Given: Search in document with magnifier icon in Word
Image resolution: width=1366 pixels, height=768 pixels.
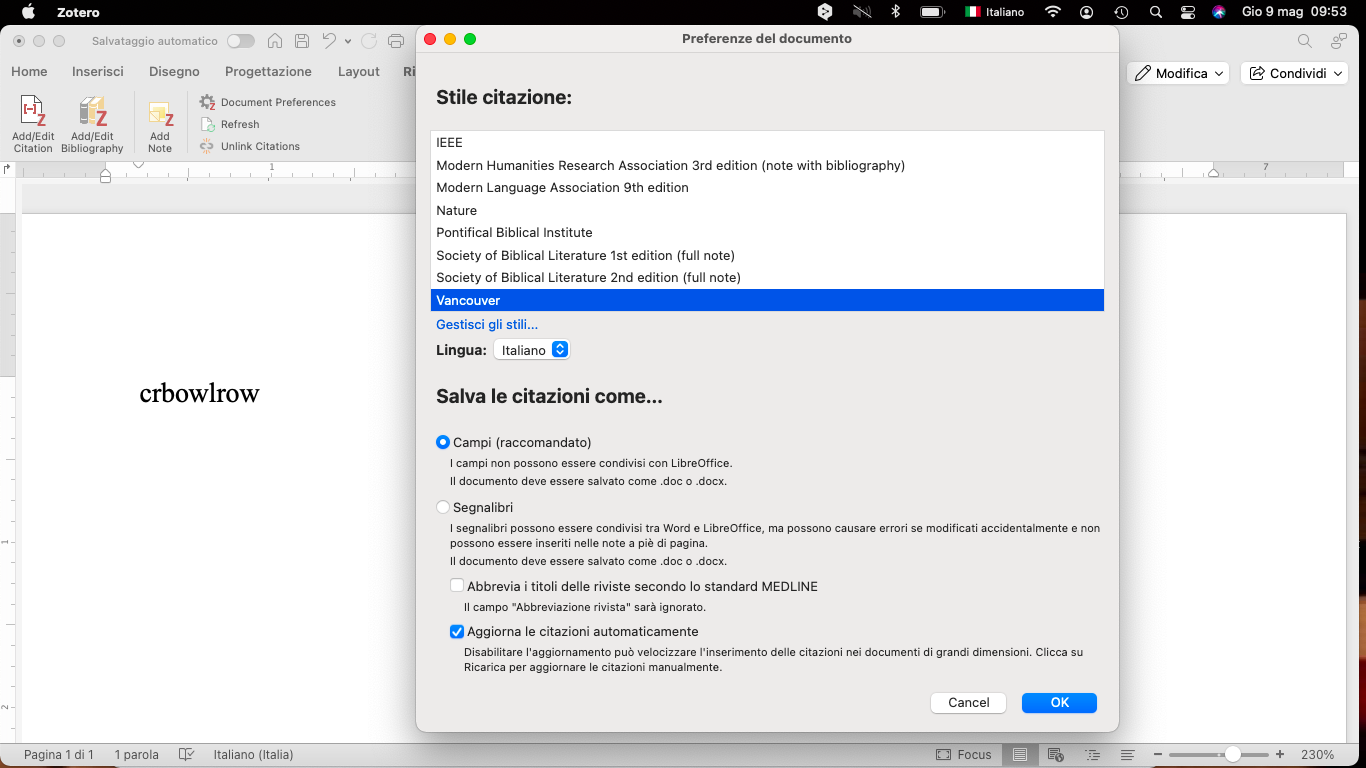Looking at the screenshot, I should pyautogui.click(x=1305, y=41).
